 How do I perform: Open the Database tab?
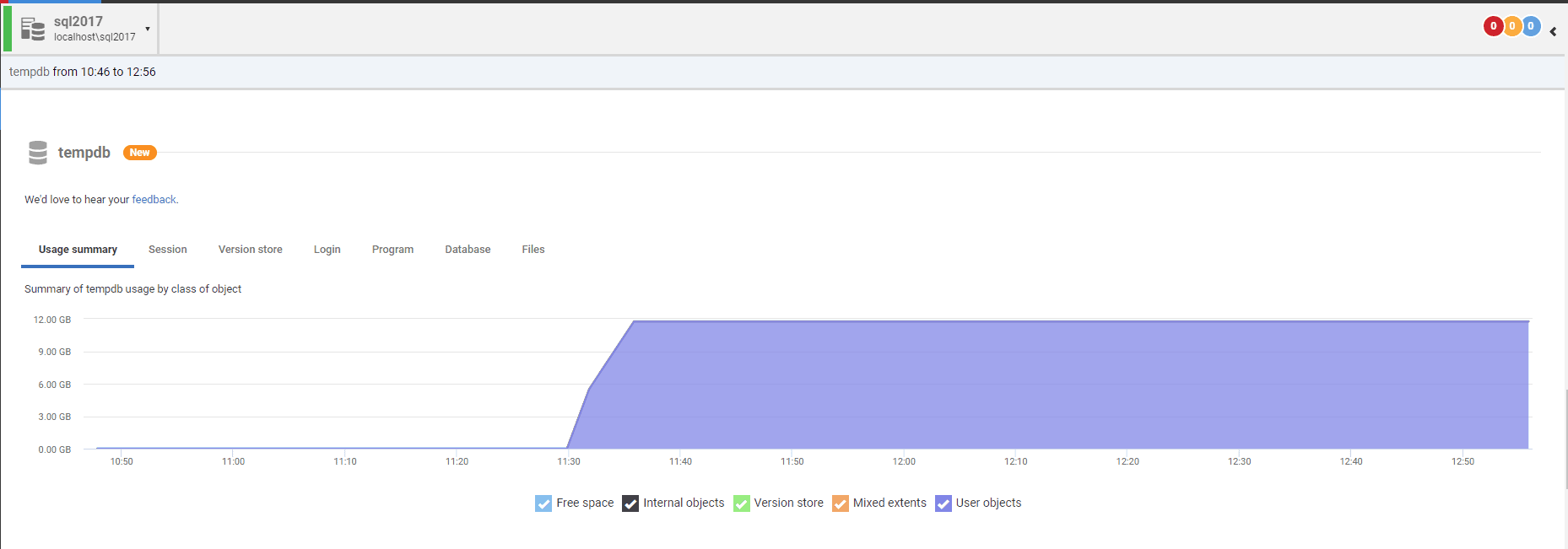click(x=468, y=250)
